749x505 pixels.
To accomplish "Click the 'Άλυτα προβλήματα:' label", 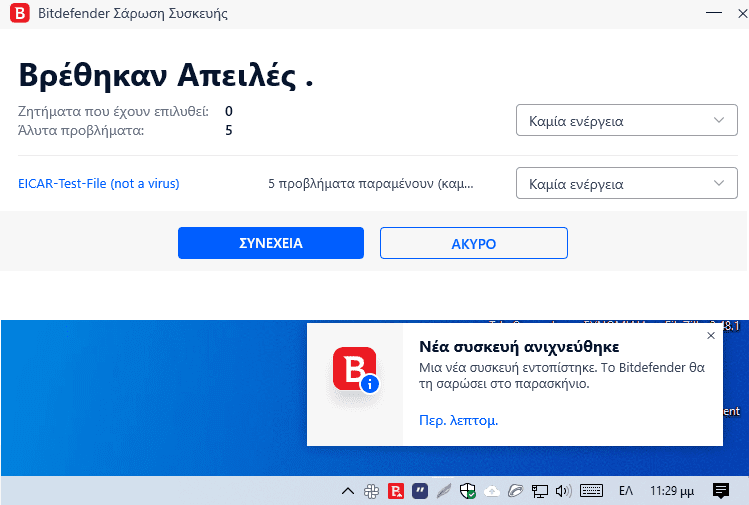I will pos(81,130).
